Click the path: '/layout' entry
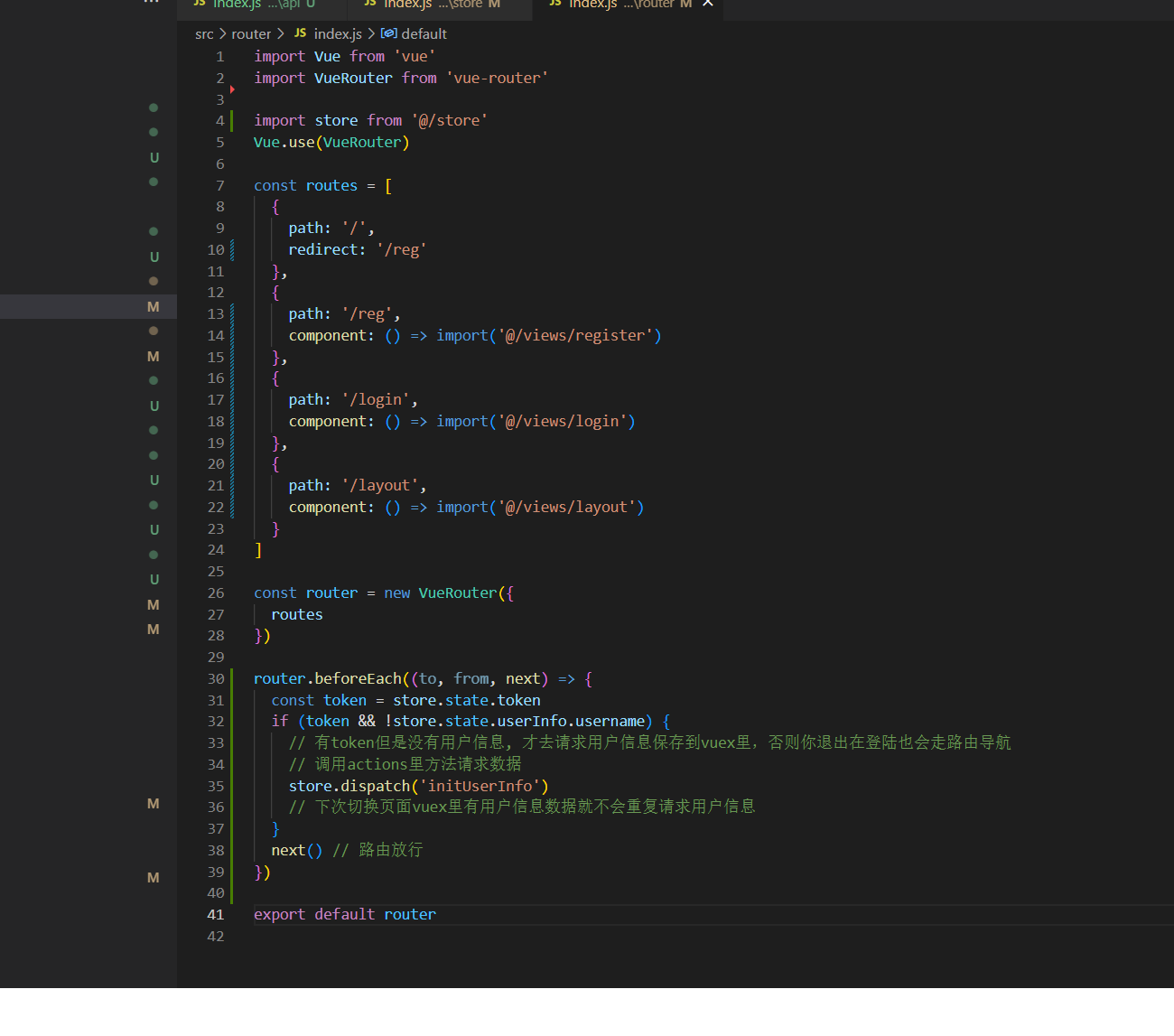This screenshot has height=1036, width=1174. click(357, 486)
